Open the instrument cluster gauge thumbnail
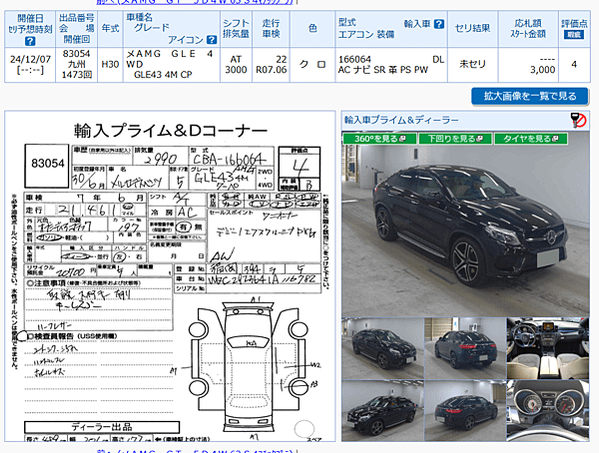The height and width of the screenshot is (453, 599). point(548,411)
